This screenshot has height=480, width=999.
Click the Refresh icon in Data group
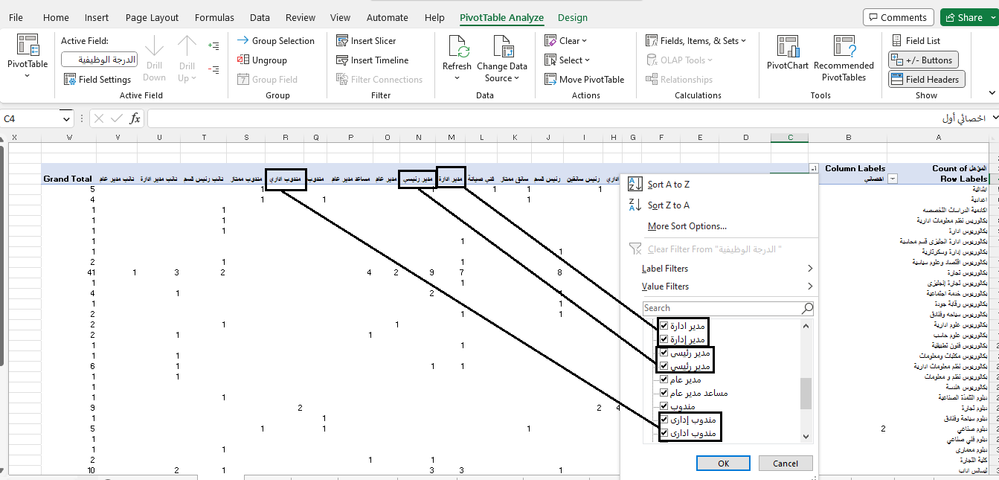(456, 47)
